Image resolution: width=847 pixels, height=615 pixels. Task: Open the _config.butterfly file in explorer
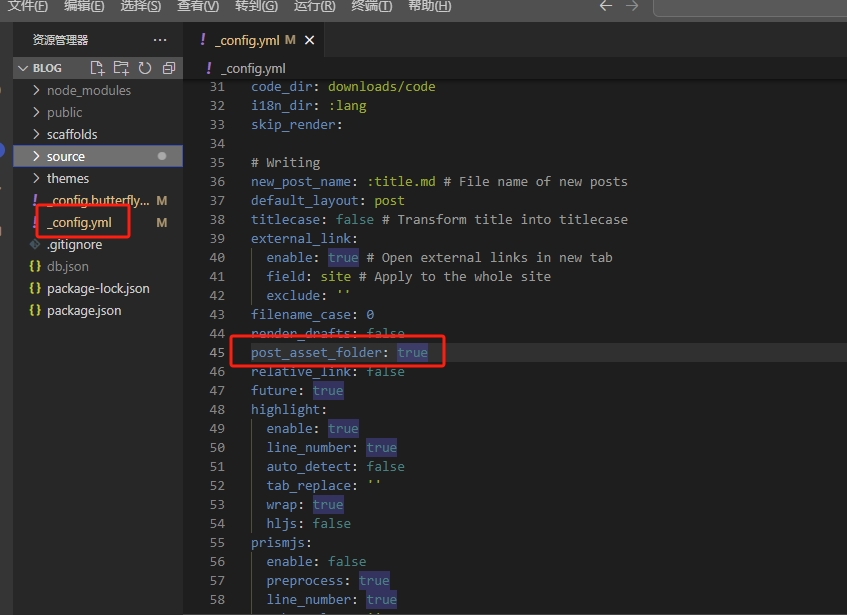[98, 200]
